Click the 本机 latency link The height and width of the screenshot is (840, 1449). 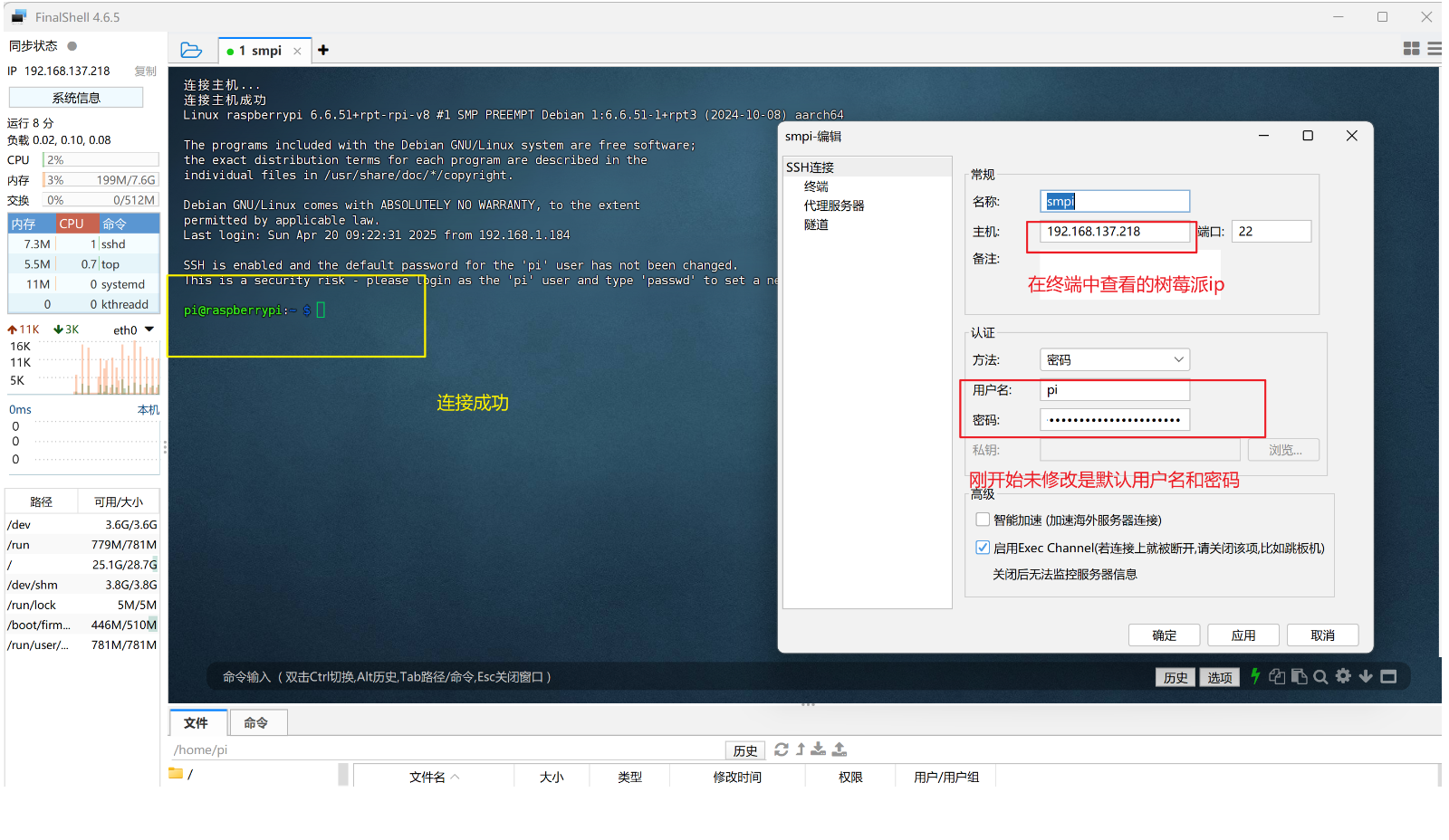point(148,409)
